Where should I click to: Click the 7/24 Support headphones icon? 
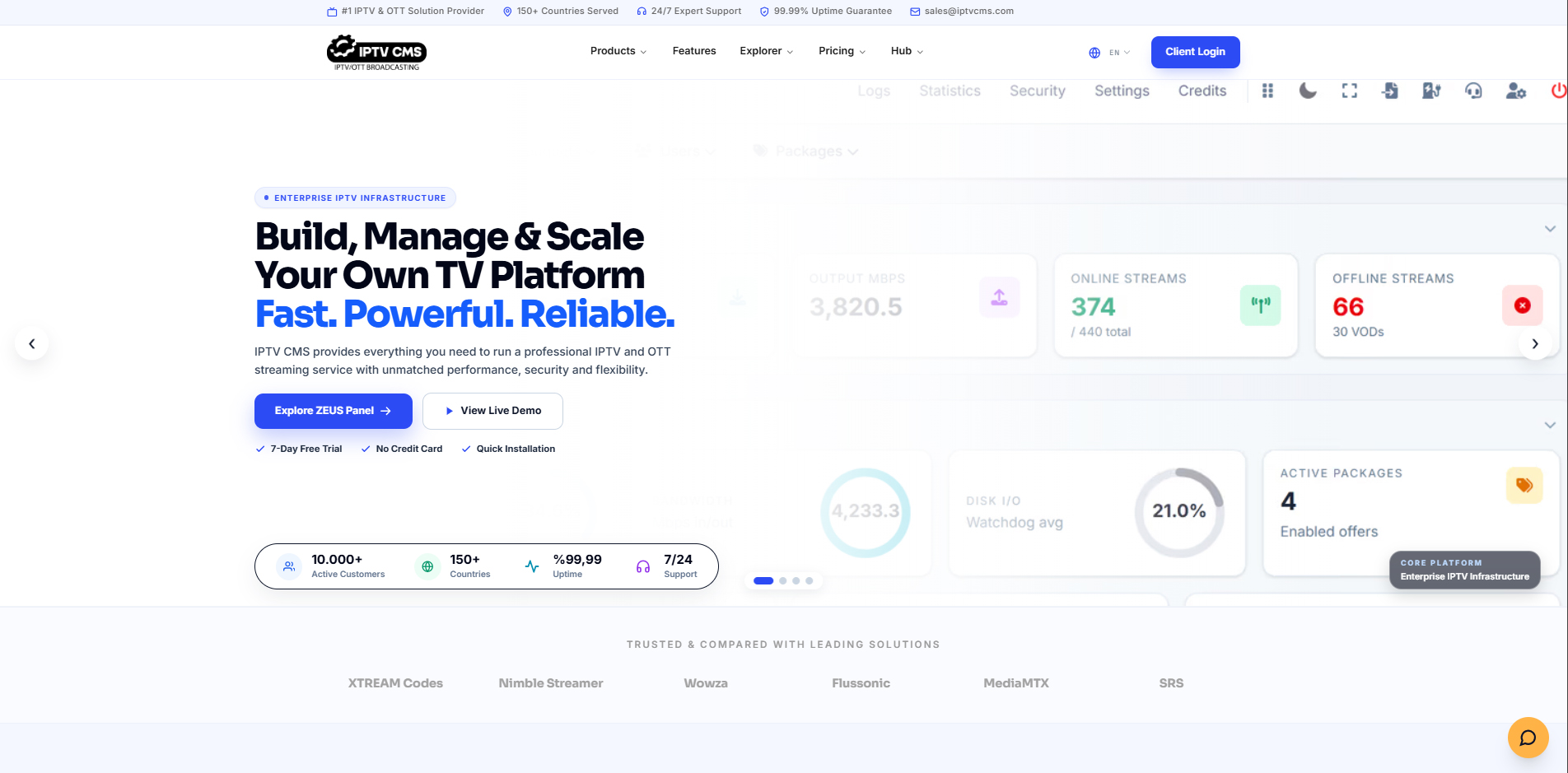point(643,566)
